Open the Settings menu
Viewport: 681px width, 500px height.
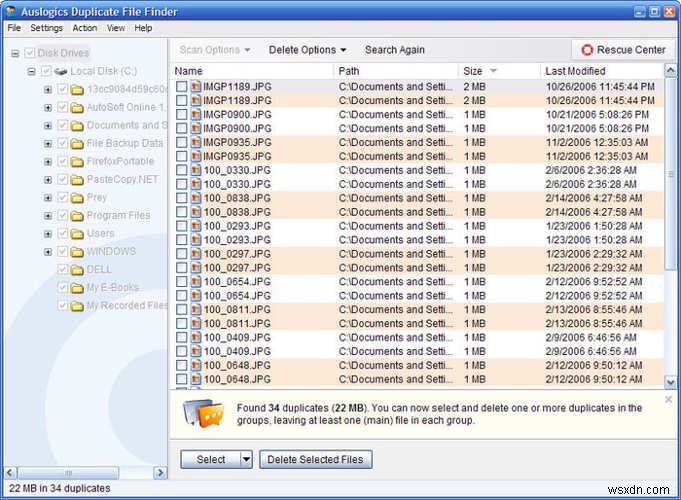coord(46,28)
